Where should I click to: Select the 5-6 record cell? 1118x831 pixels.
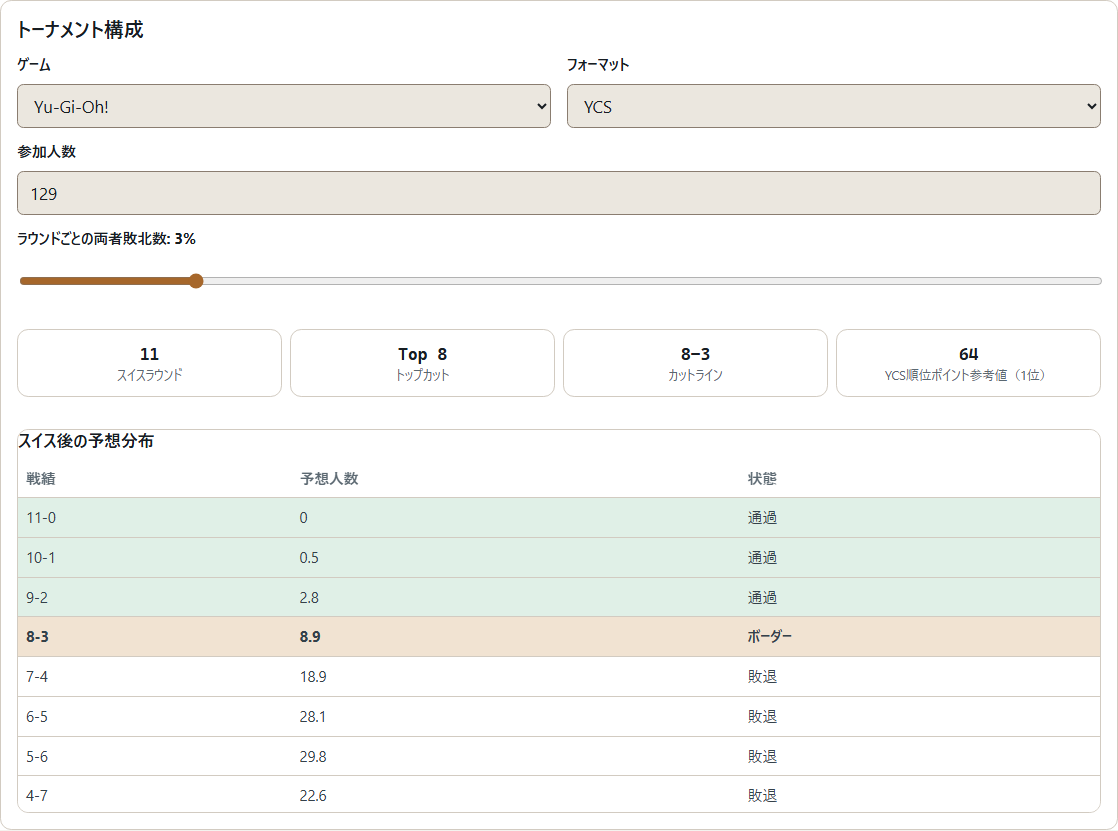(37, 757)
